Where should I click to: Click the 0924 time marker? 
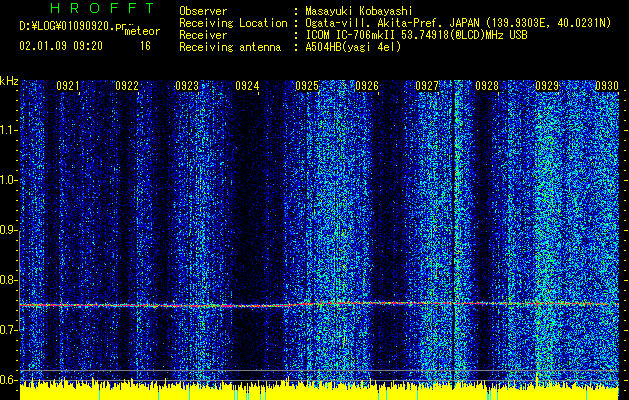(247, 86)
